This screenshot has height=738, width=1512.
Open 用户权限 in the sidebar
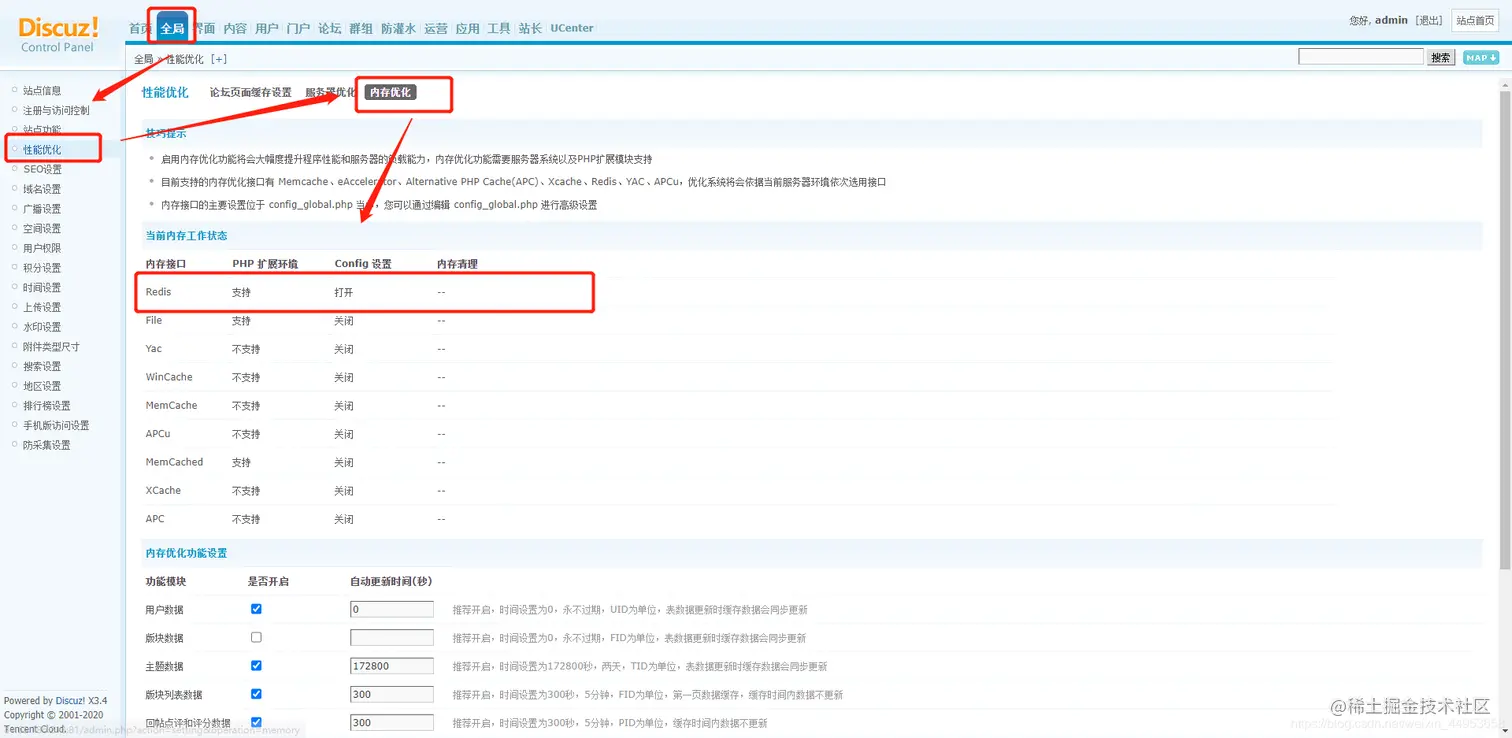[x=42, y=248]
